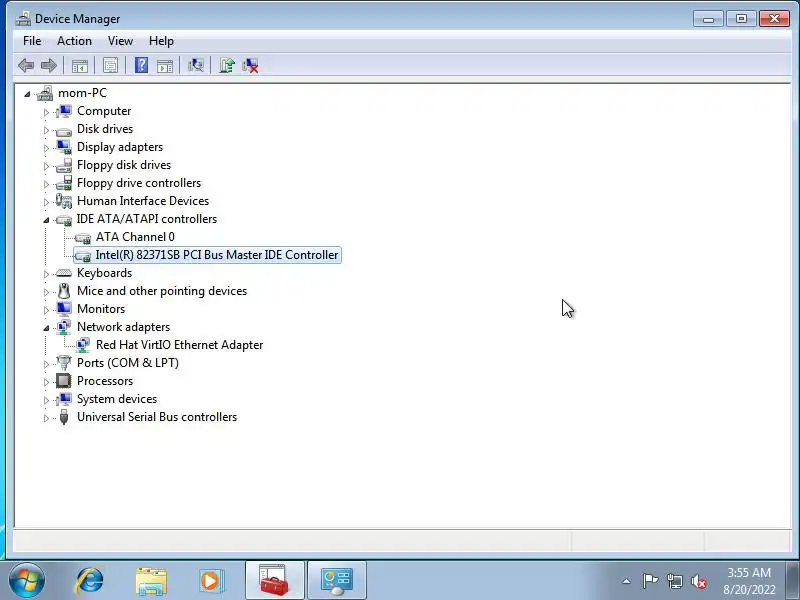Click Show/Hide Action Pane toolbar icon
Viewport: 800px width, 600px height.
click(x=165, y=65)
